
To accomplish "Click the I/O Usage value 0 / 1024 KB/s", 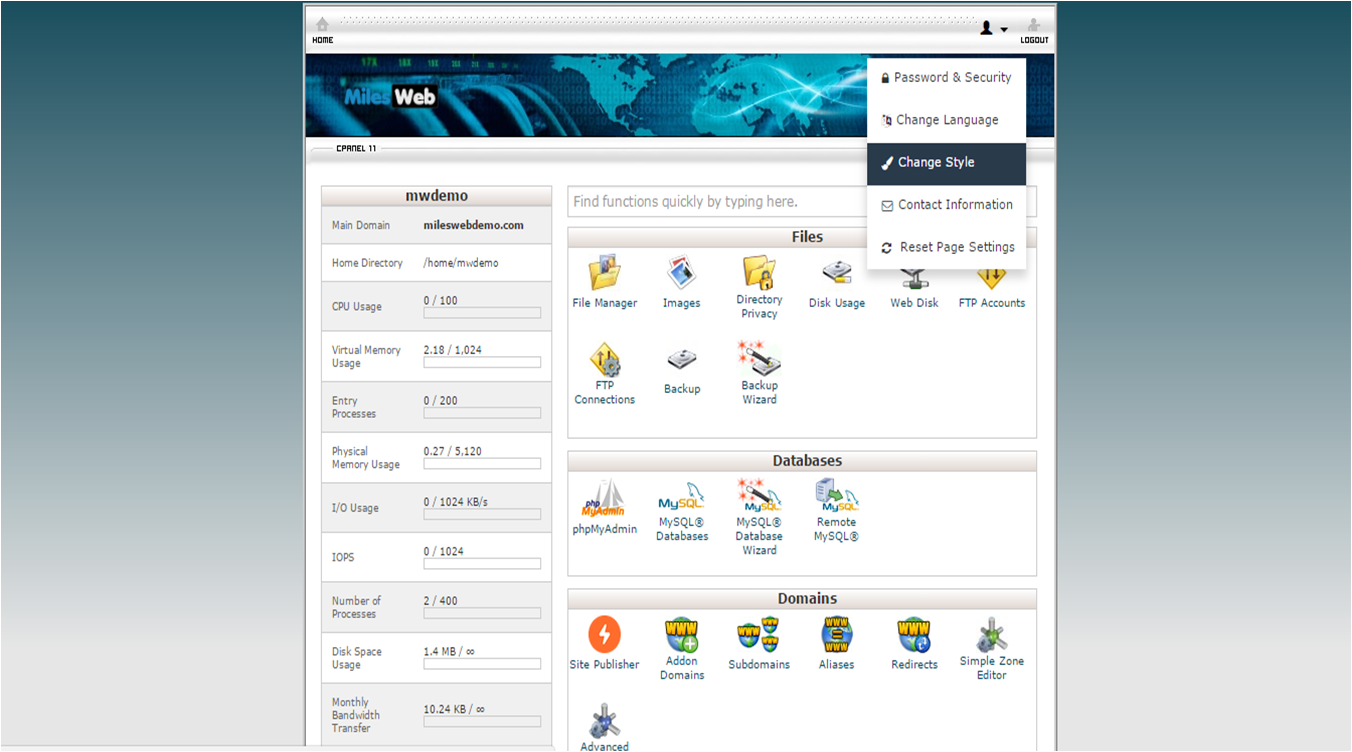I will pyautogui.click(x=456, y=501).
